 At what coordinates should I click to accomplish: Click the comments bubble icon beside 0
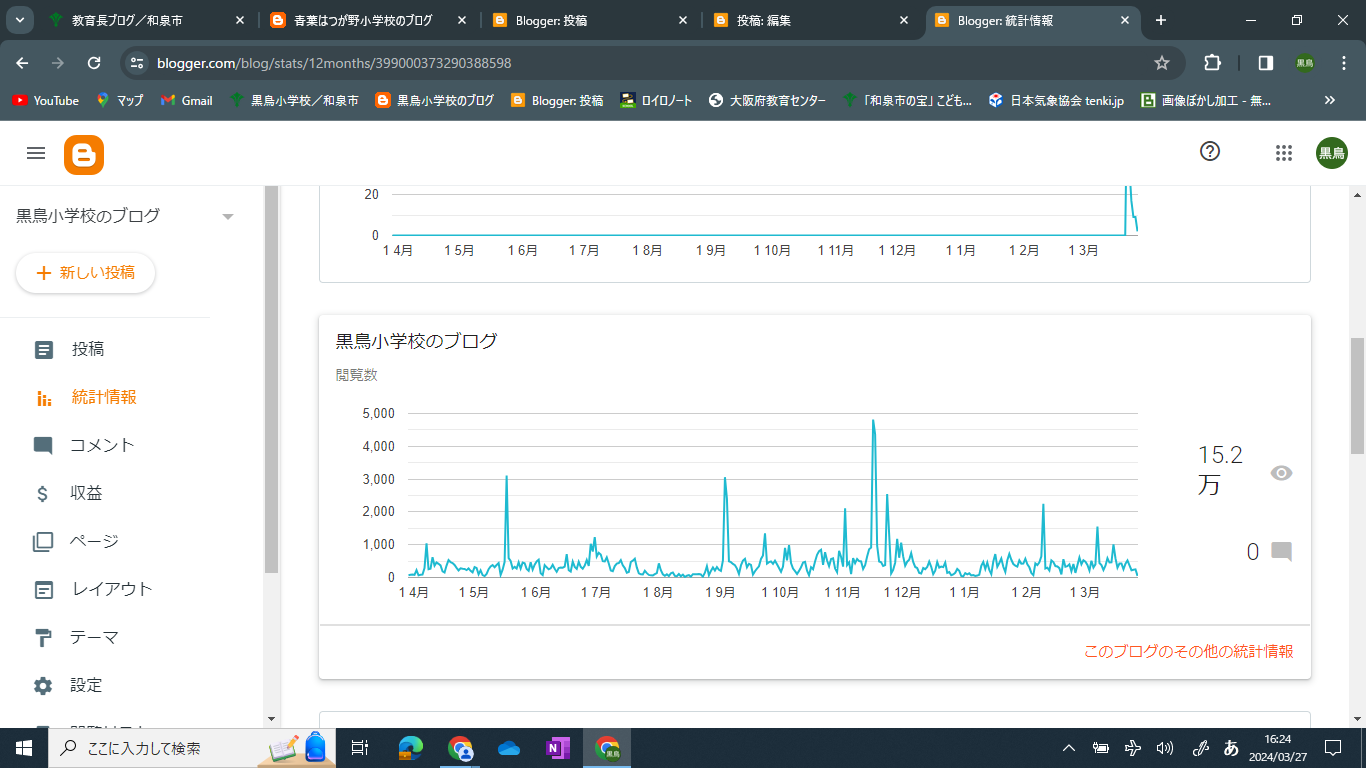[x=1281, y=552]
